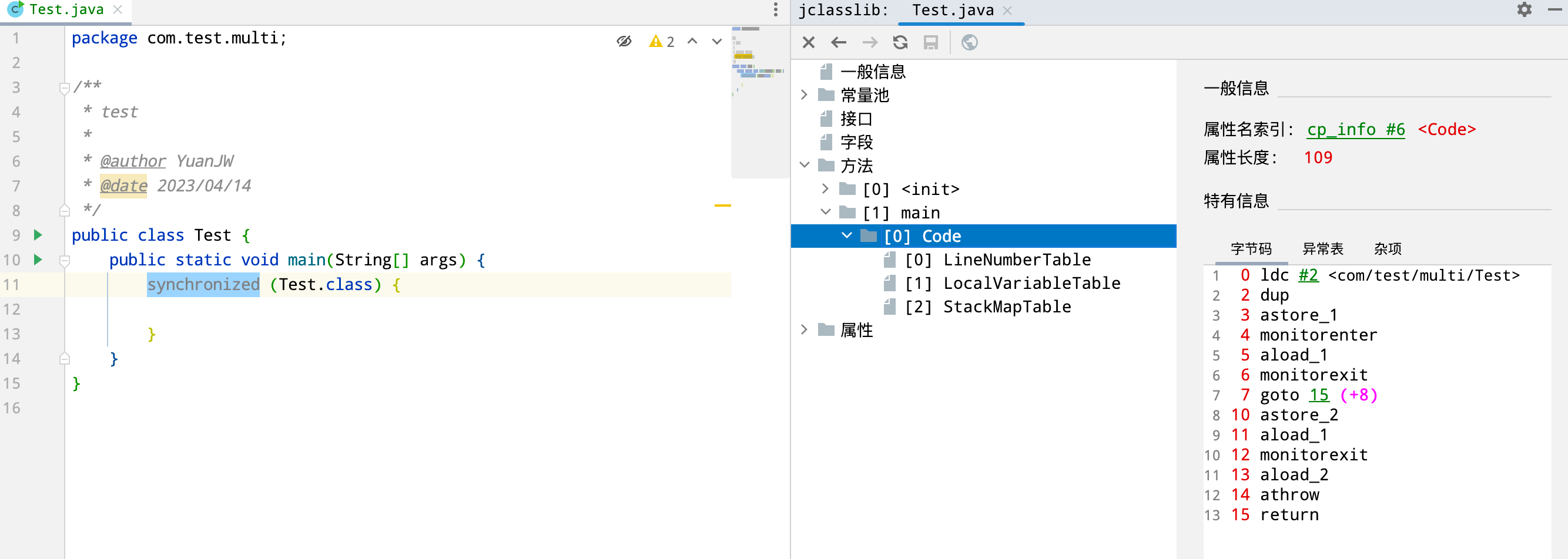Go back with the left arrow icon
The image size is (1568, 559).
pos(839,42)
